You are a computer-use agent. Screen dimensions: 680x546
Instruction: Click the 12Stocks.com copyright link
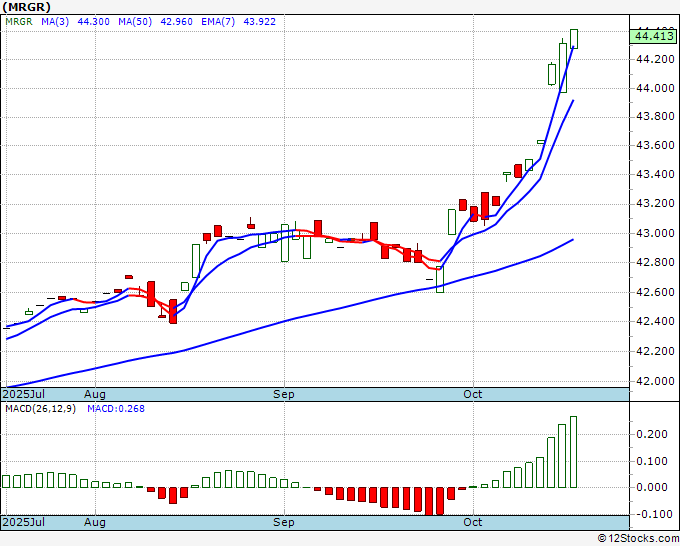click(638, 539)
